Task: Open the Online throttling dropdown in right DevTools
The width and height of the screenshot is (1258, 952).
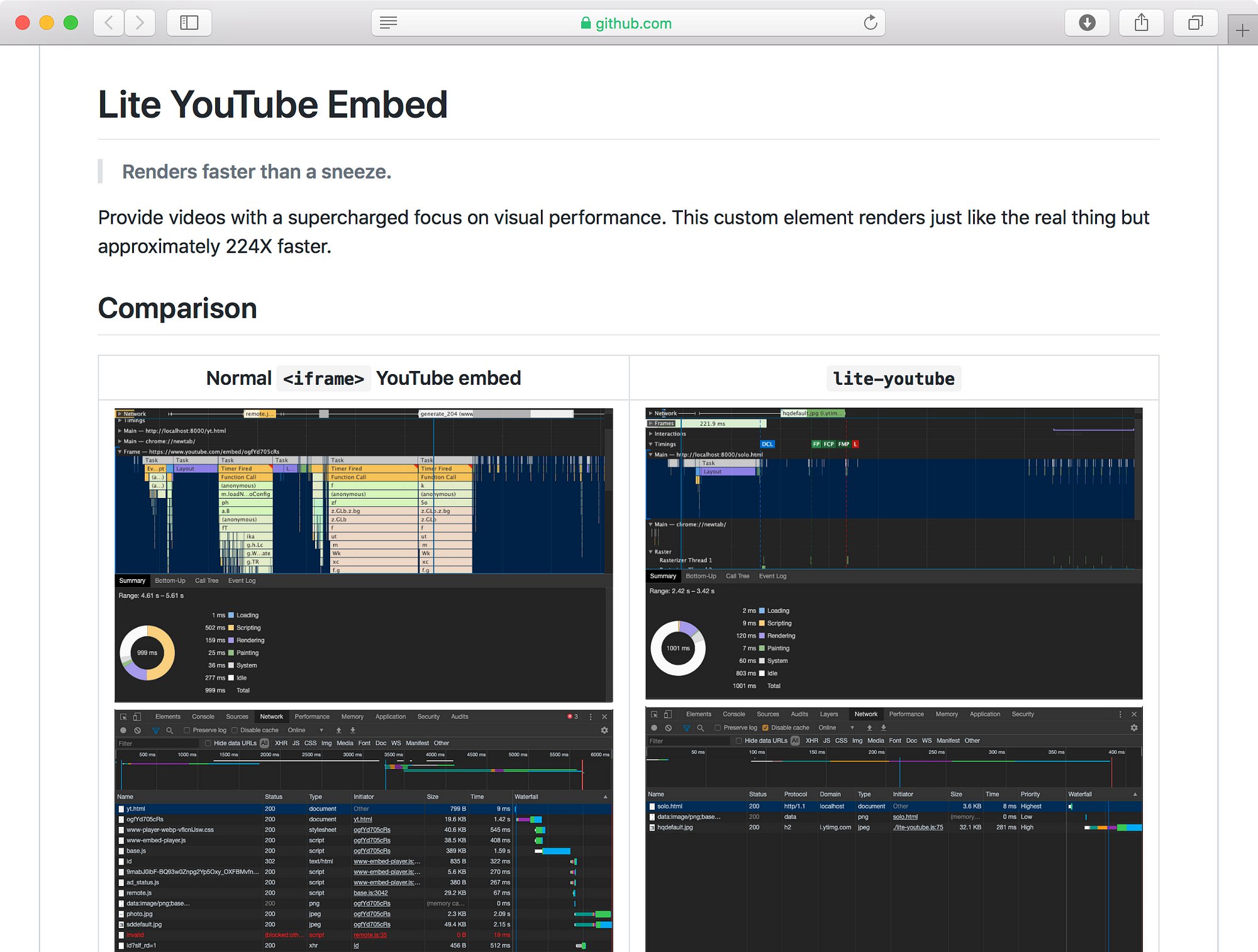Action: pyautogui.click(x=837, y=728)
